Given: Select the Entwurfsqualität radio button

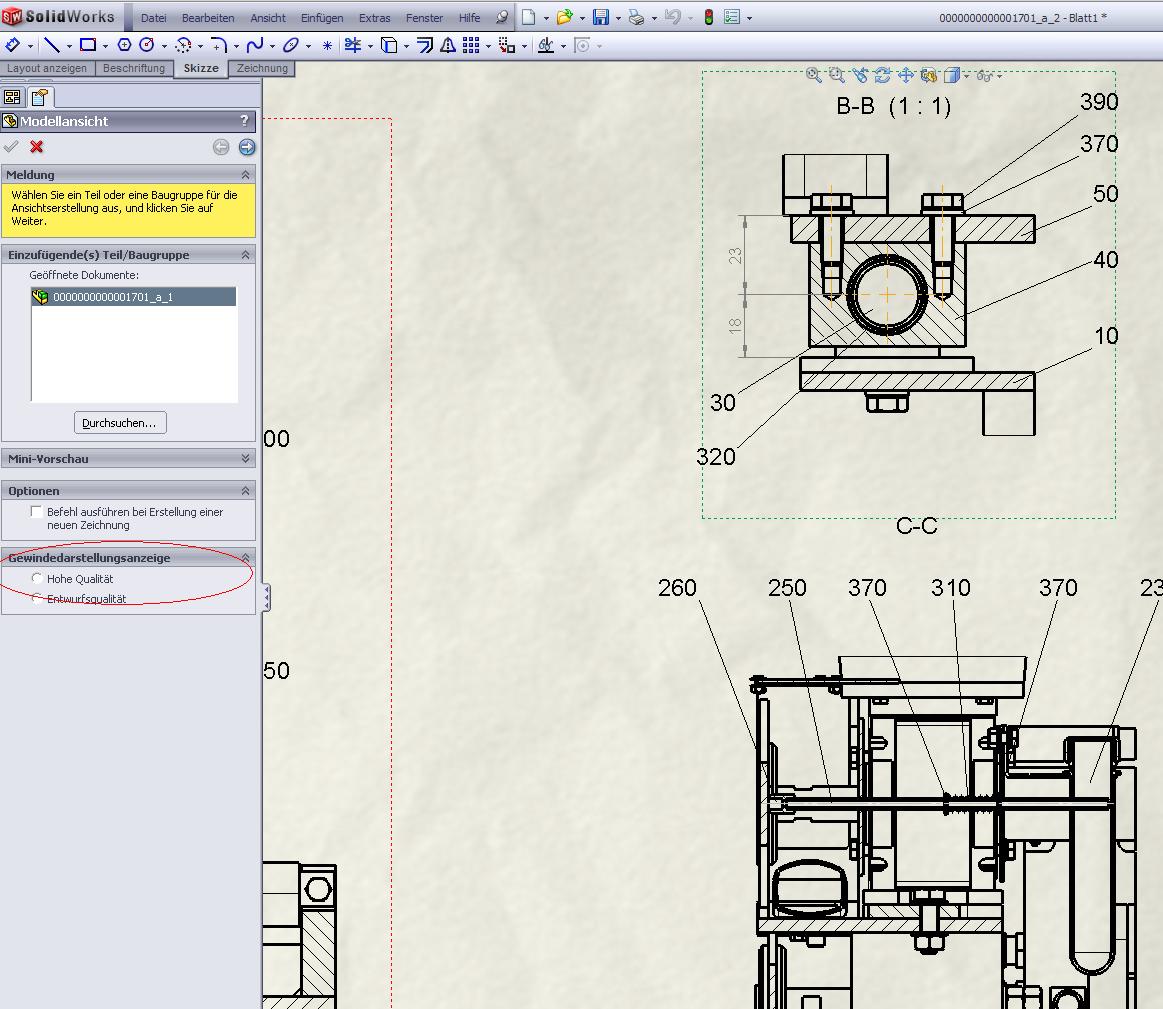Looking at the screenshot, I should coord(38,599).
